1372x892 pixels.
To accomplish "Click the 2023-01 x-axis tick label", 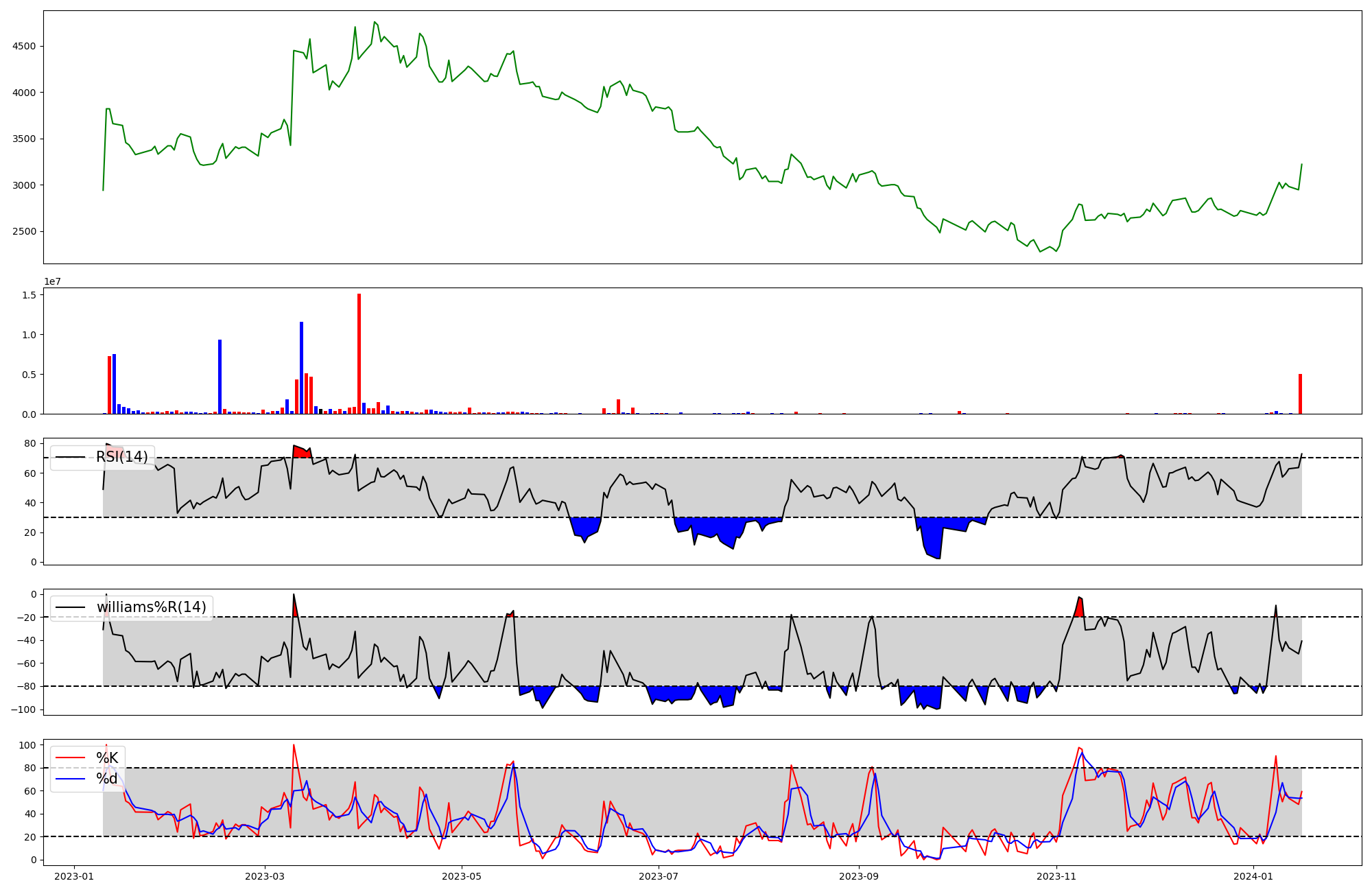I will (x=74, y=876).
